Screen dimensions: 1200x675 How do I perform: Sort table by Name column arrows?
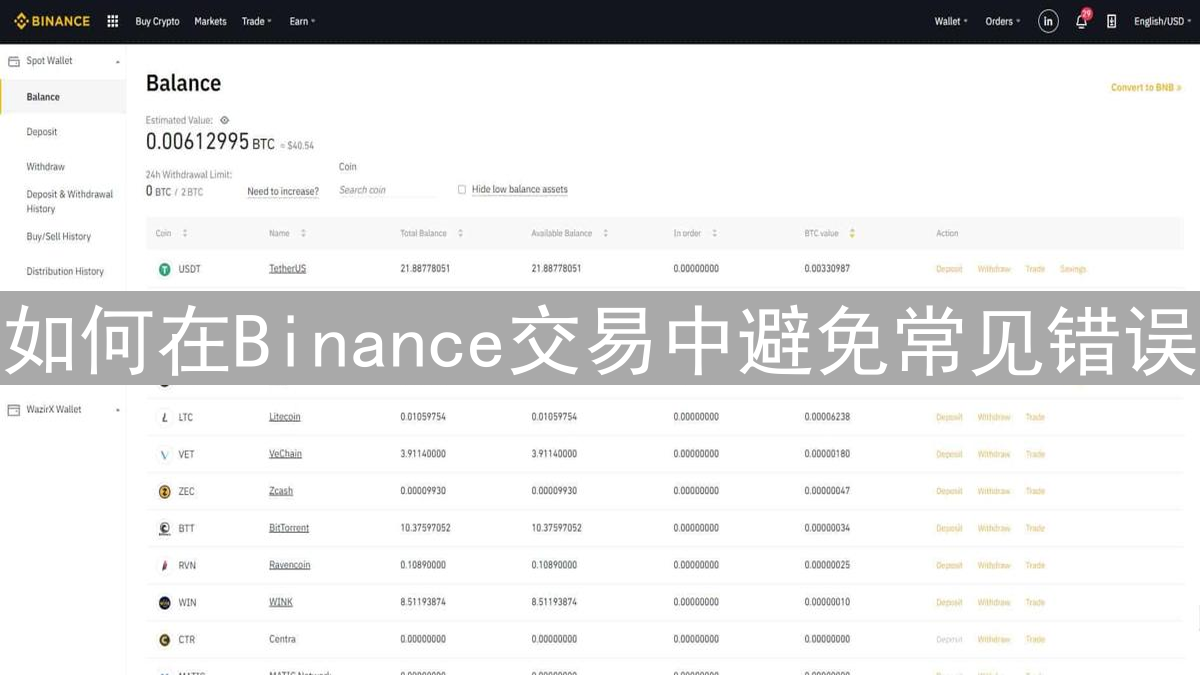pos(303,233)
